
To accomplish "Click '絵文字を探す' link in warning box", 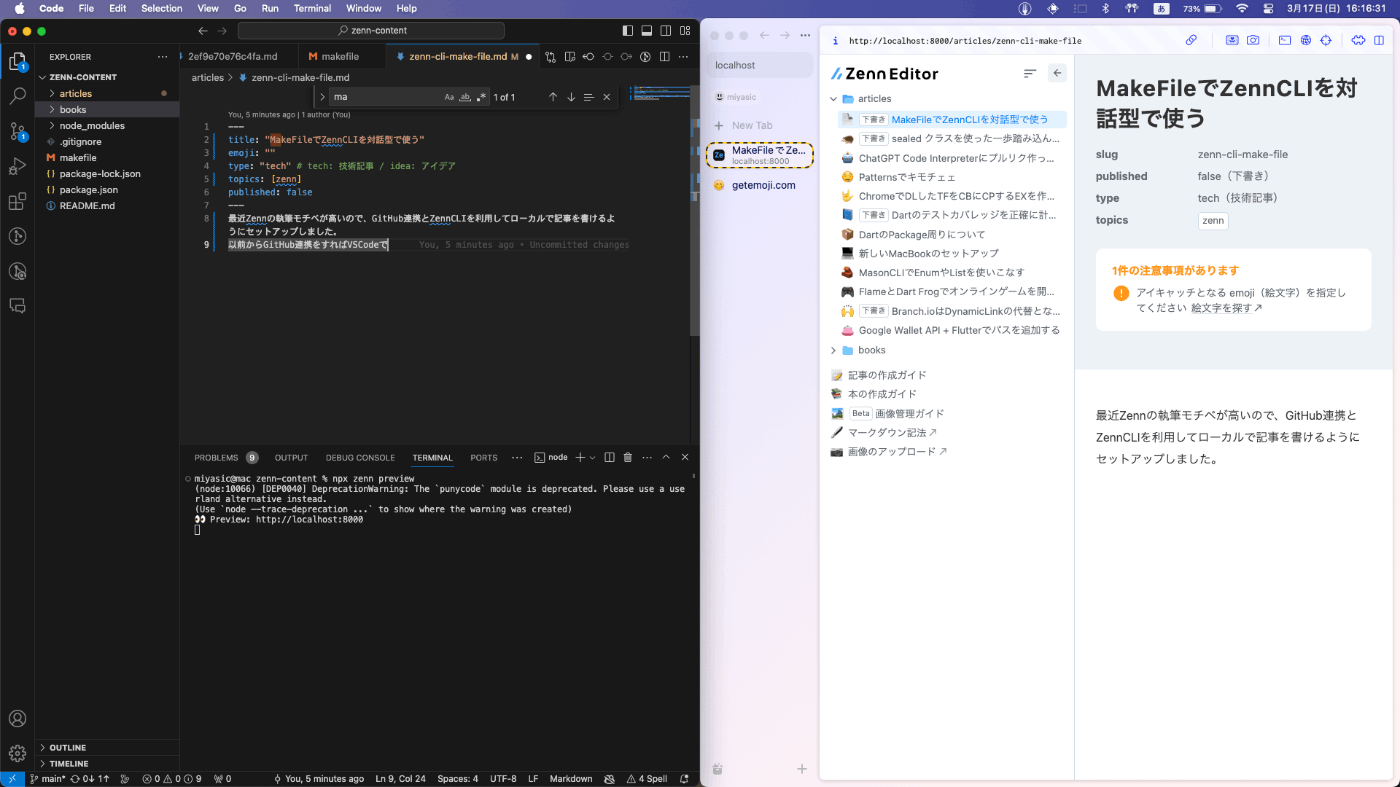I will (x=1226, y=309).
